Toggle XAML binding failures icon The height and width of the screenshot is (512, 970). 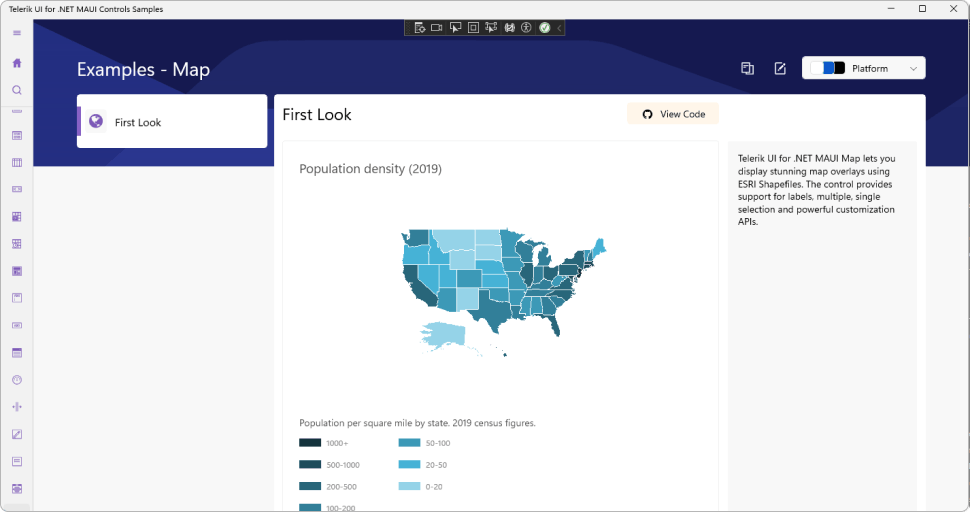(509, 28)
